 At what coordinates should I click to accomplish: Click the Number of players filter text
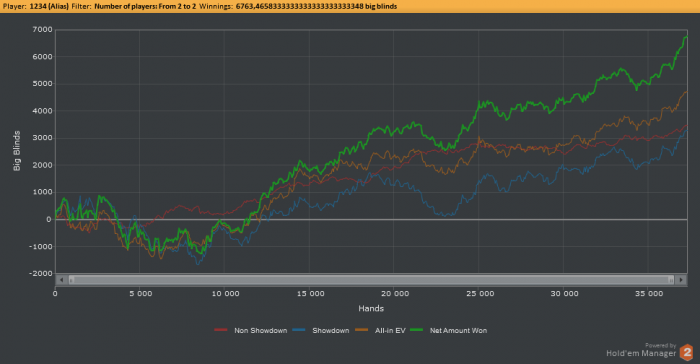click(145, 6)
